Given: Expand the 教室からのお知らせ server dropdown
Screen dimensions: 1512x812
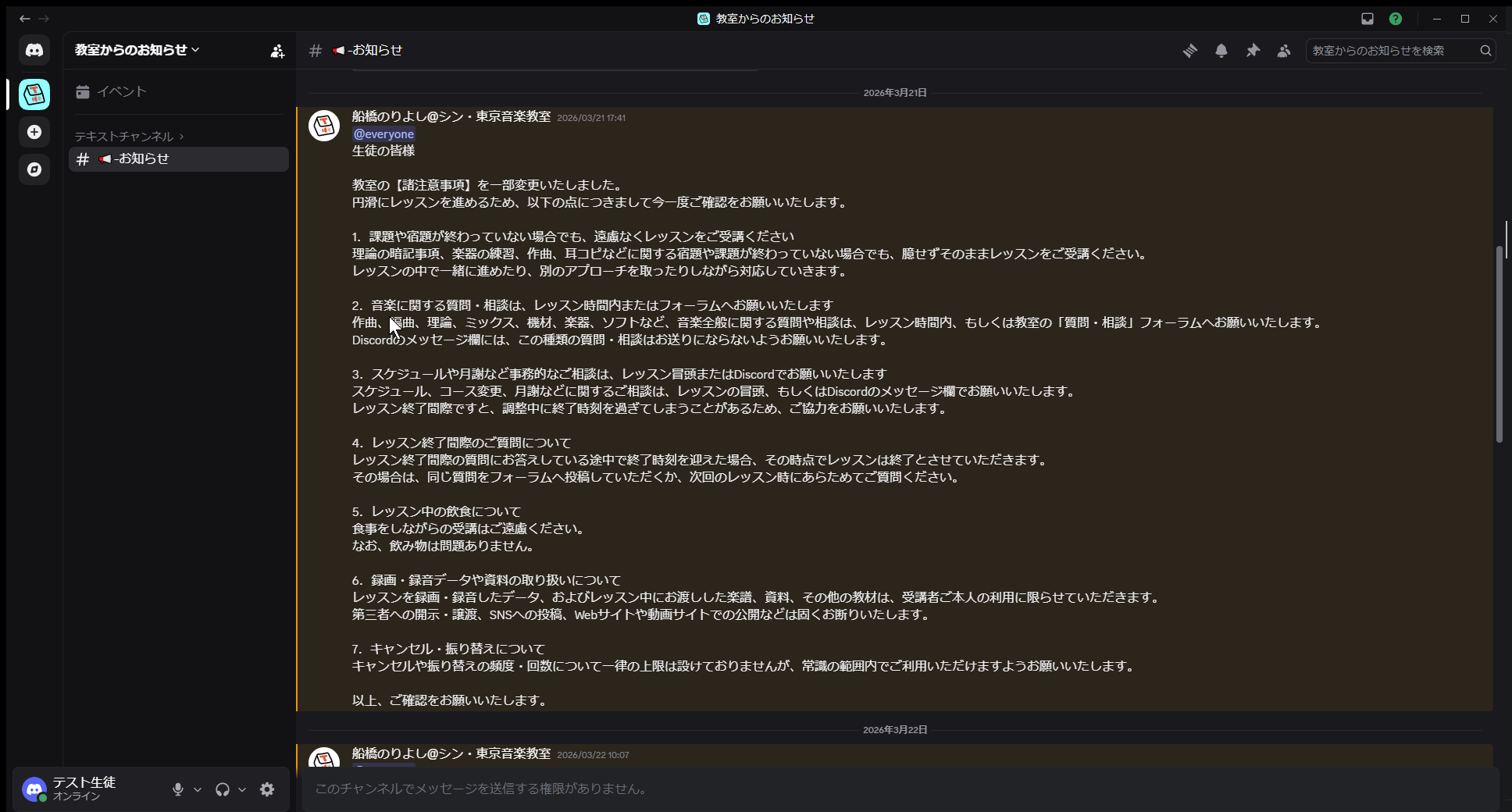Looking at the screenshot, I should (x=137, y=50).
